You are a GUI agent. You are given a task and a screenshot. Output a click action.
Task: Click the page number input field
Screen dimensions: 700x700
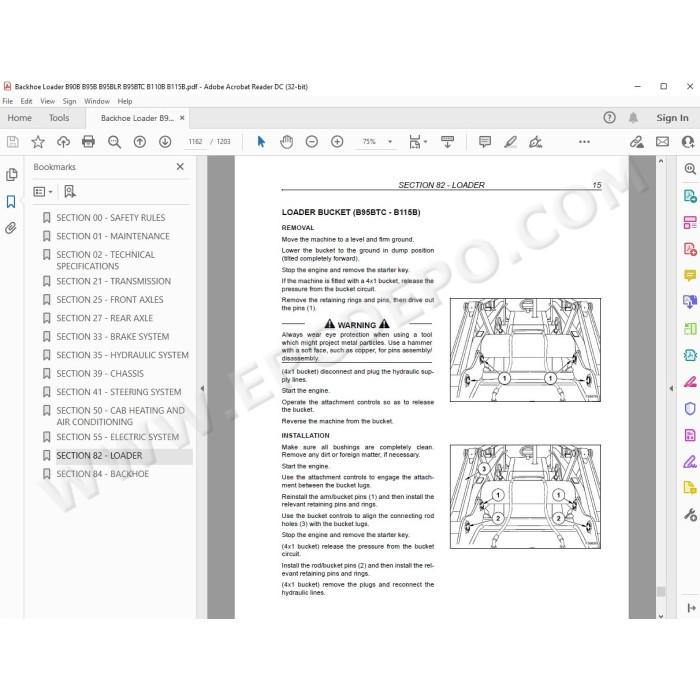tap(195, 142)
